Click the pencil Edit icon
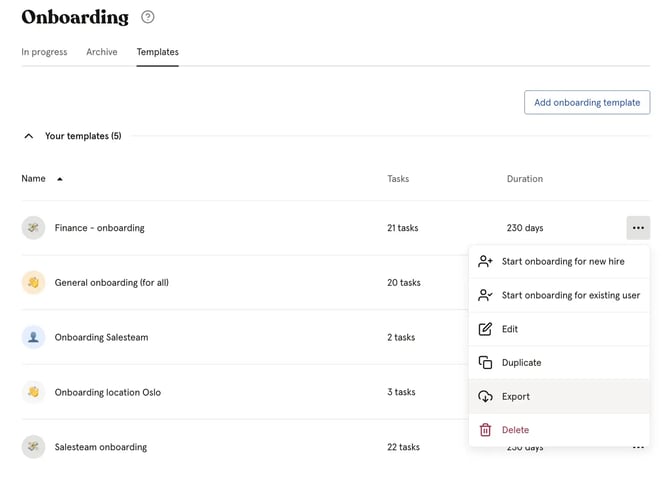The height and width of the screenshot is (480, 670). coord(485,329)
